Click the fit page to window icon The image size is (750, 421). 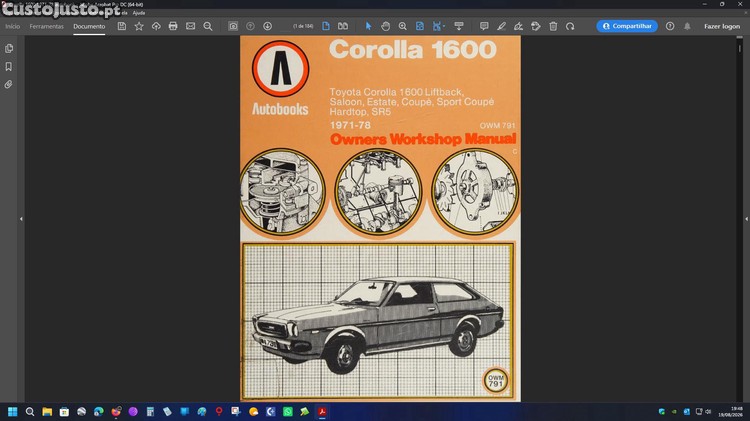(x=419, y=26)
